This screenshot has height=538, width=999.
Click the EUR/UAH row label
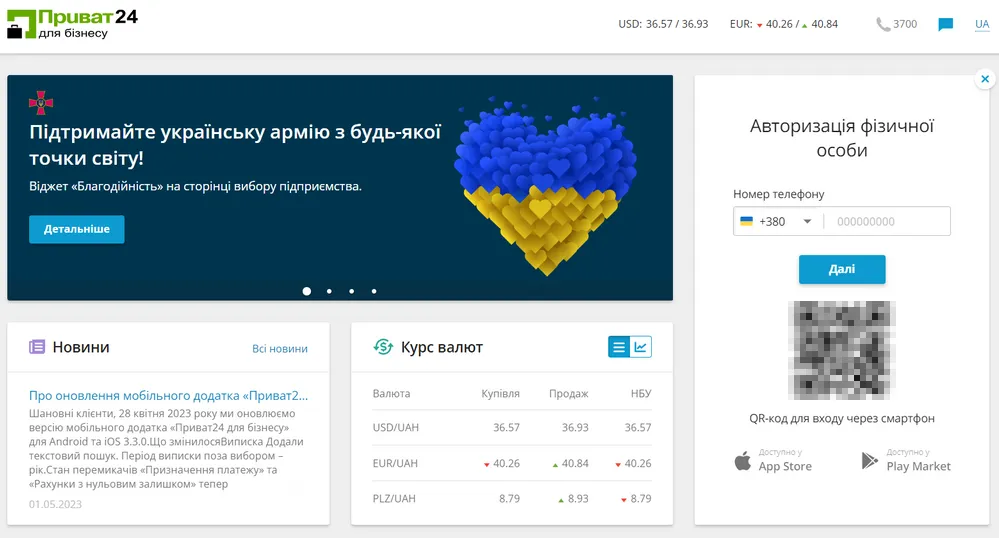point(395,463)
